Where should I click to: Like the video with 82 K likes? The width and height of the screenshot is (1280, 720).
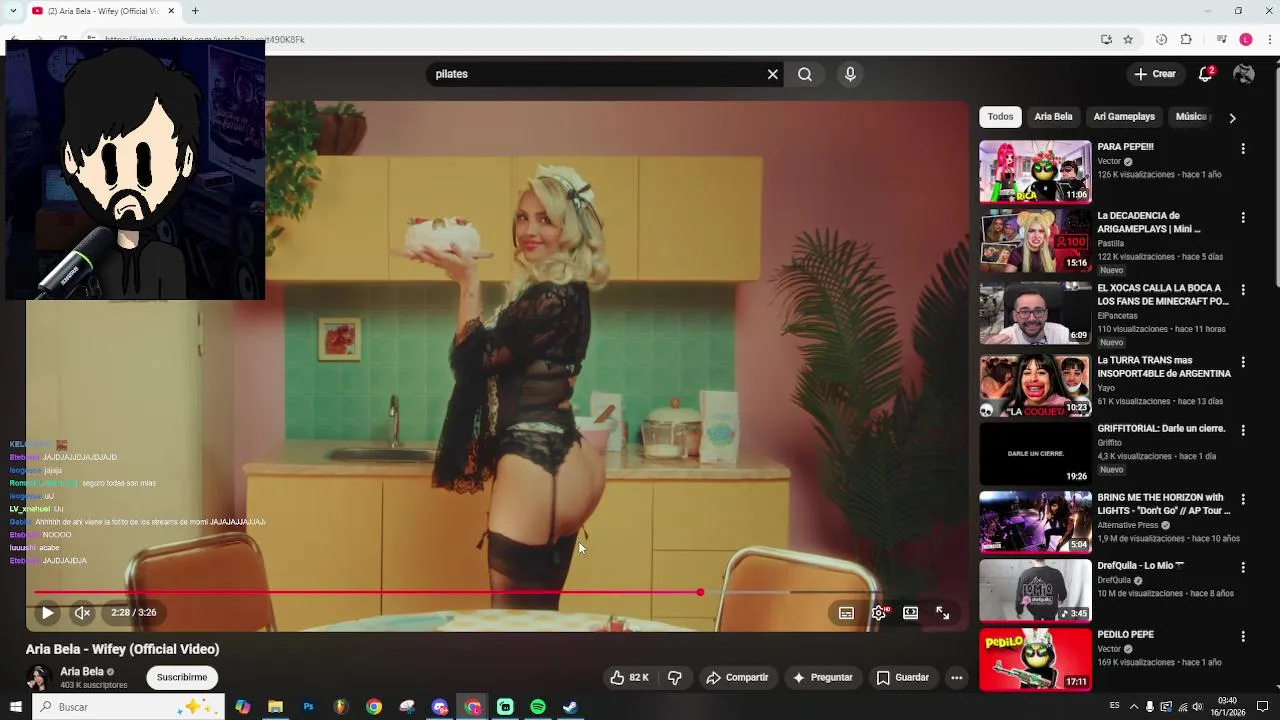629,677
